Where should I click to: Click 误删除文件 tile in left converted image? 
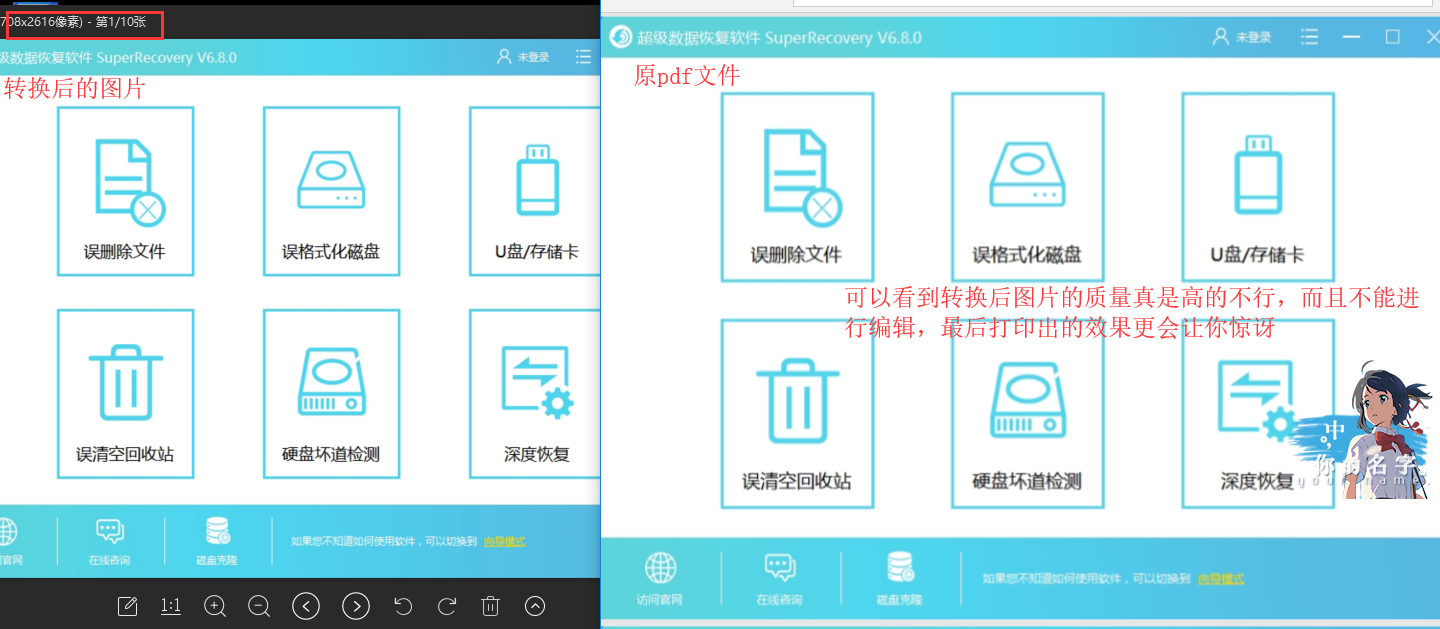coord(125,191)
